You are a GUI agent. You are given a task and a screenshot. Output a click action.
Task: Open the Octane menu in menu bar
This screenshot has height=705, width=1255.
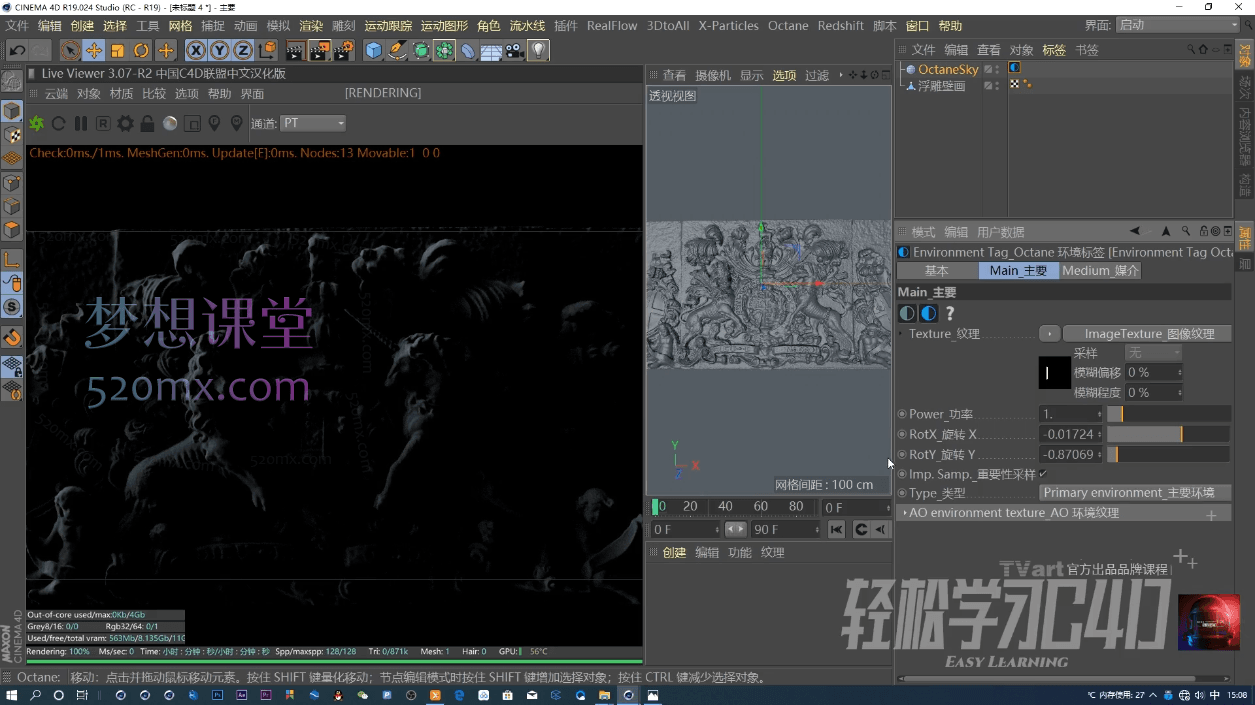coord(788,25)
